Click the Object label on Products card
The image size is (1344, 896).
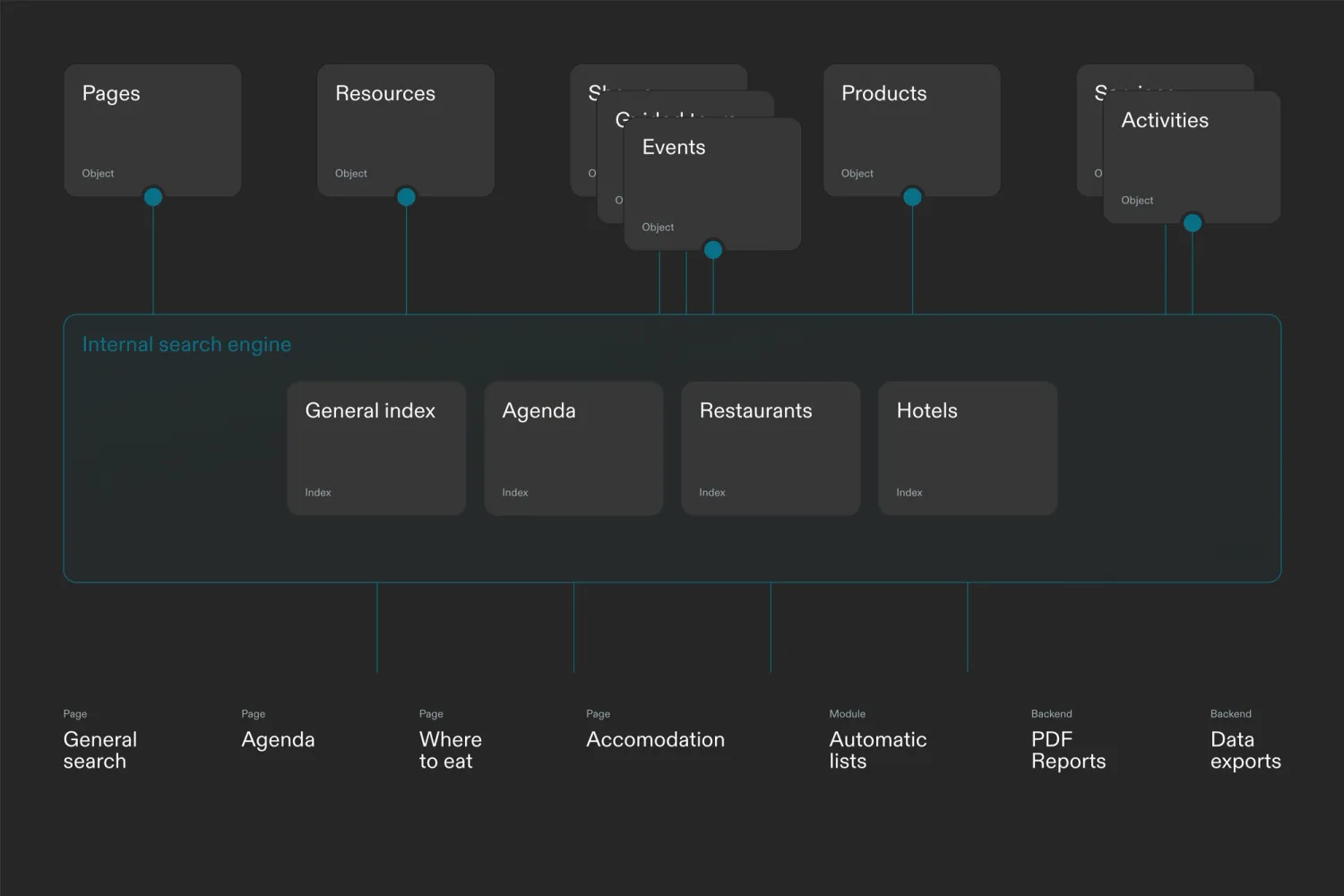857,174
